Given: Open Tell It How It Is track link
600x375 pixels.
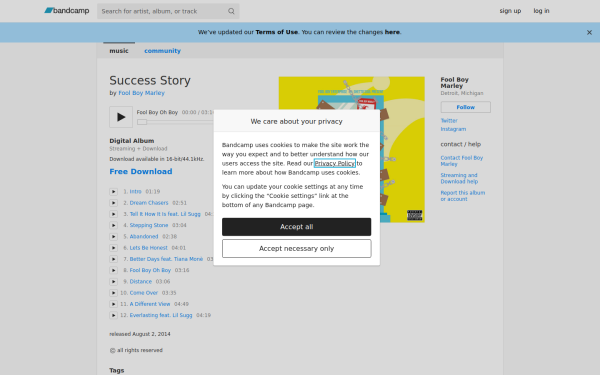Looking at the screenshot, I should (165, 214).
